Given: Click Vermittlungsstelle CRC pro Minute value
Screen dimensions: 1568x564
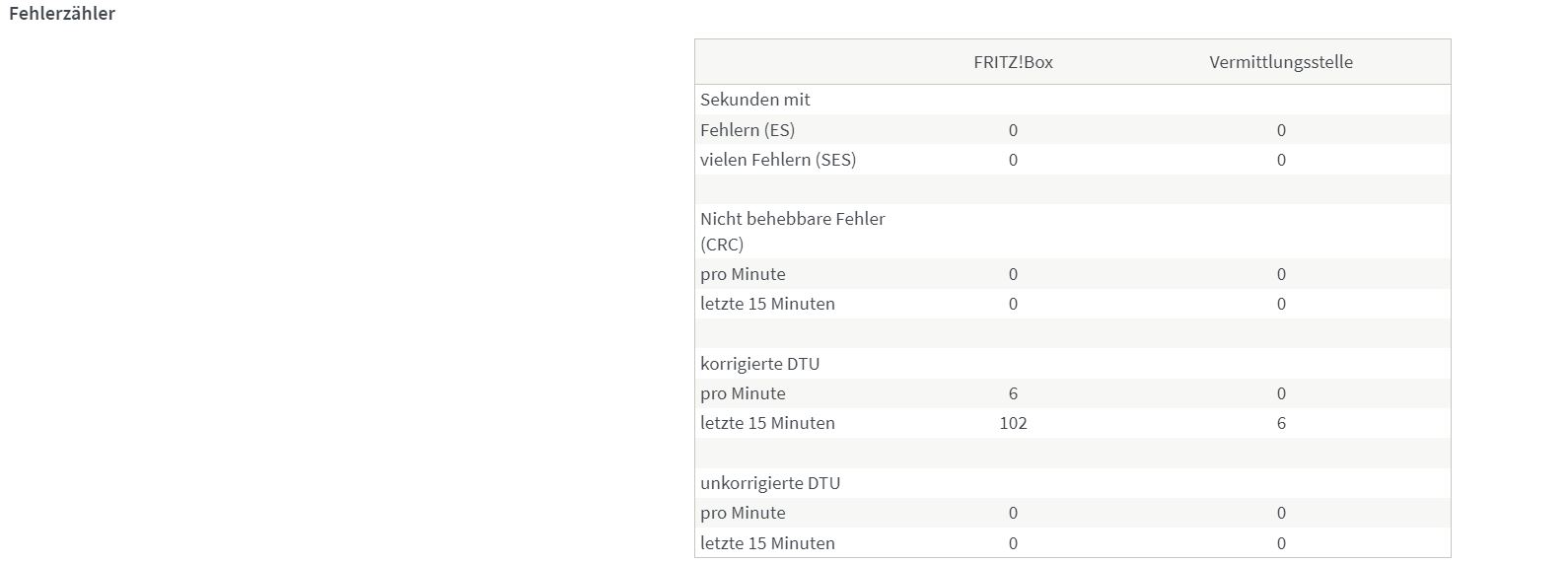Looking at the screenshot, I should click(1281, 274).
